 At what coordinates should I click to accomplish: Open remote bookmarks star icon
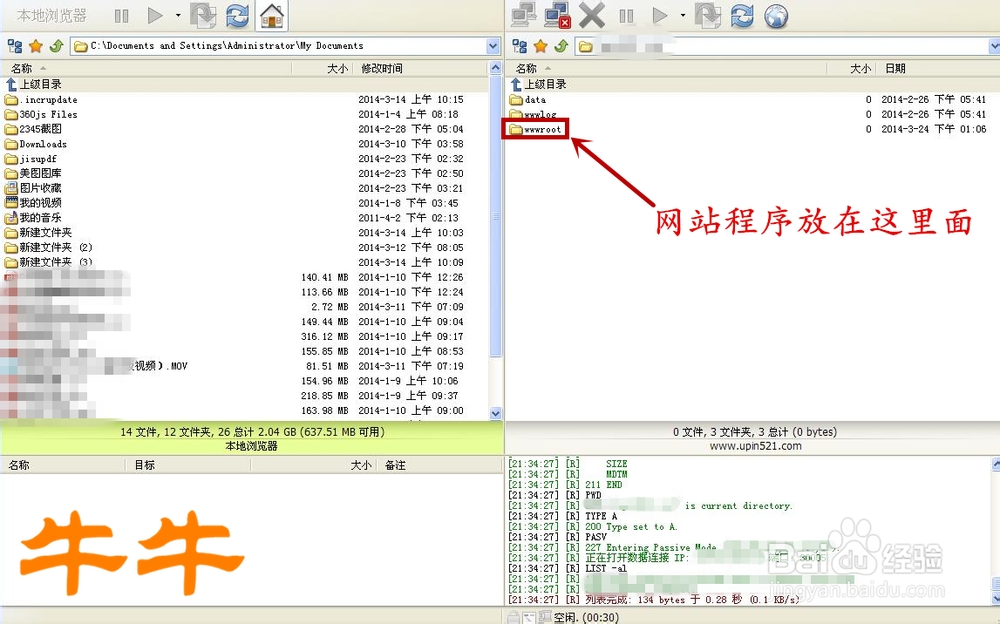tap(541, 46)
